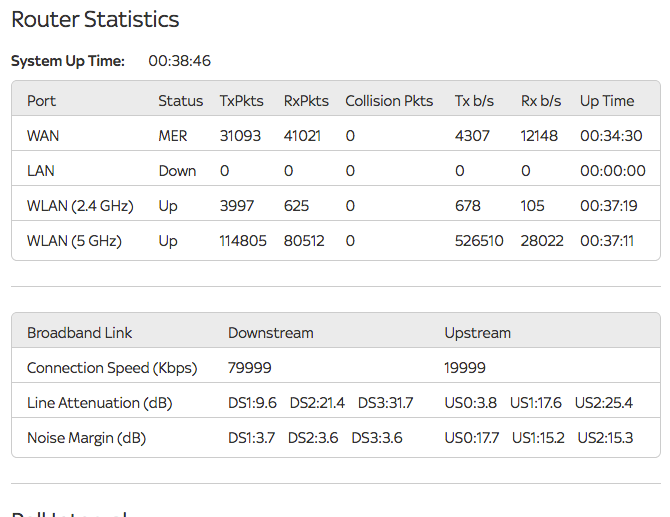The image size is (670, 517).
Task: Click the WLAN (5 GHz) row label
Action: pos(74,241)
